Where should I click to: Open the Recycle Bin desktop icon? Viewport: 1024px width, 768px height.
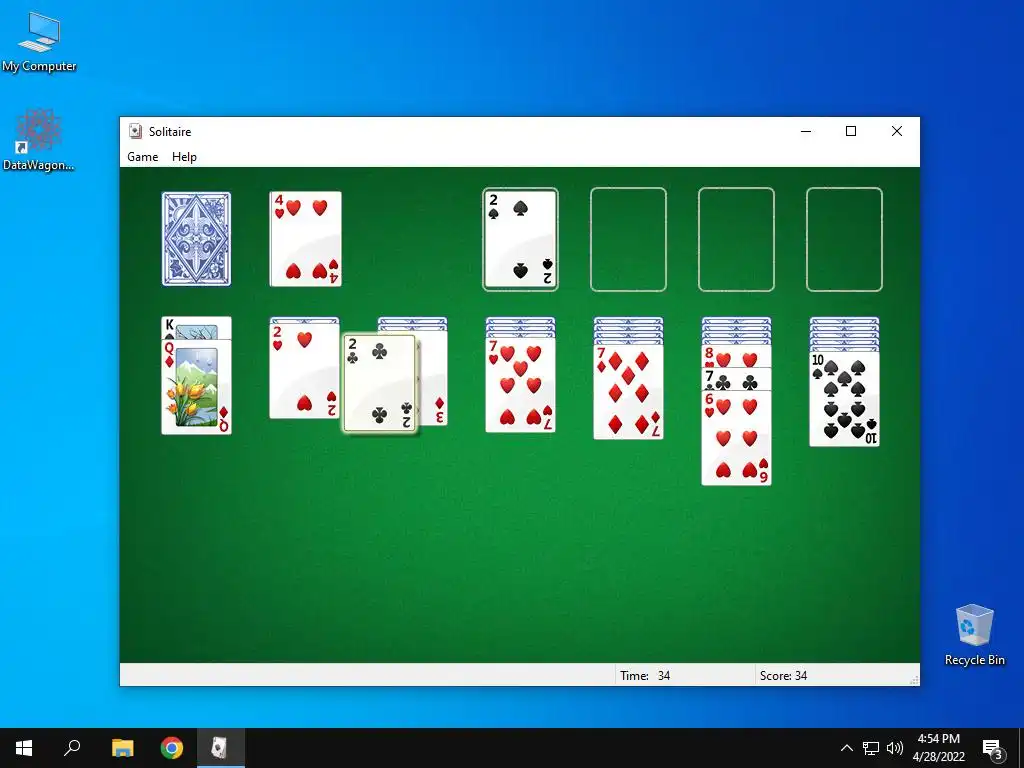pyautogui.click(x=974, y=635)
